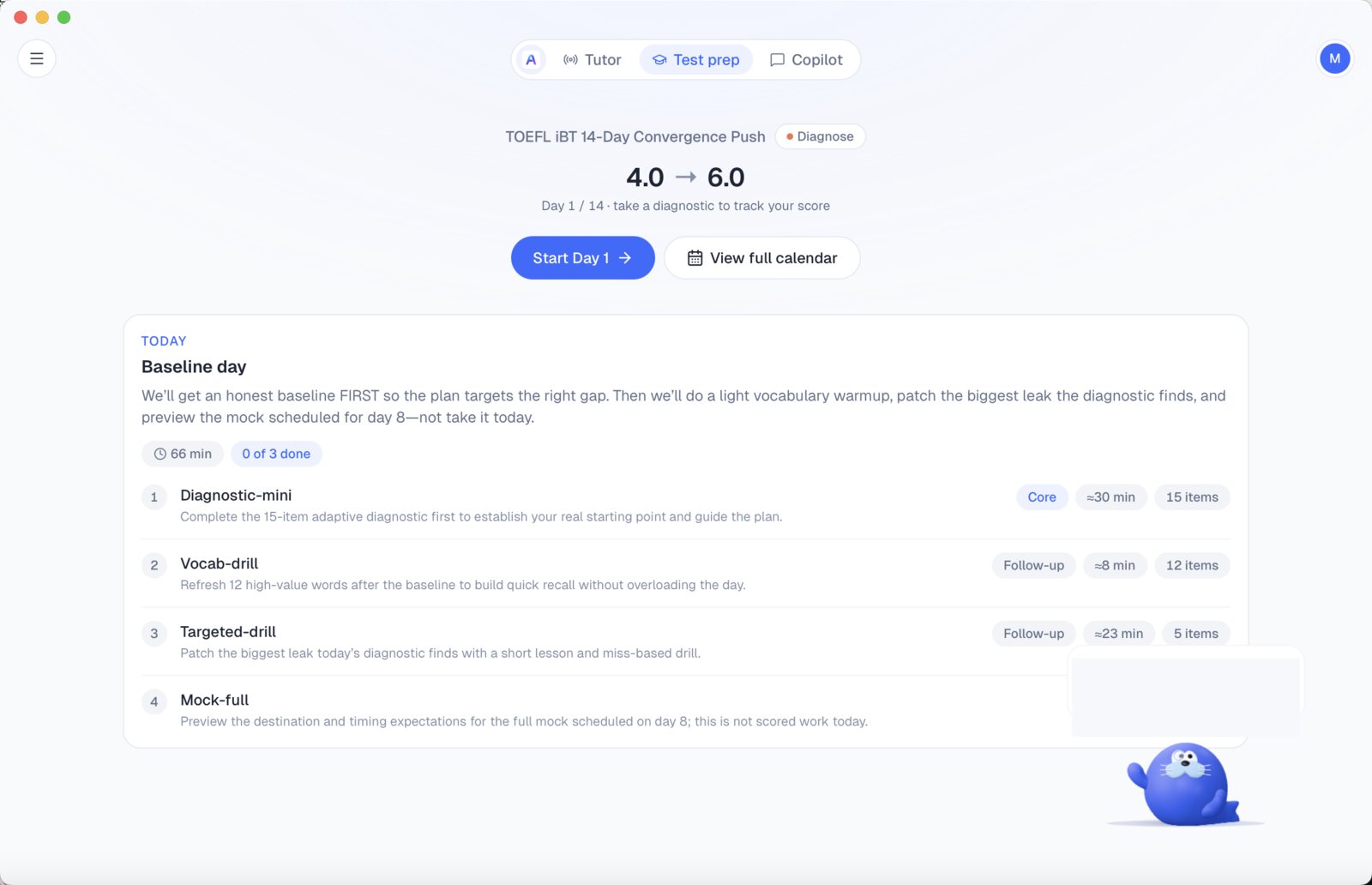Click the 'TOEFL iBT 14-Day Convergence Push' title
Image resolution: width=1372 pixels, height=885 pixels.
click(635, 136)
